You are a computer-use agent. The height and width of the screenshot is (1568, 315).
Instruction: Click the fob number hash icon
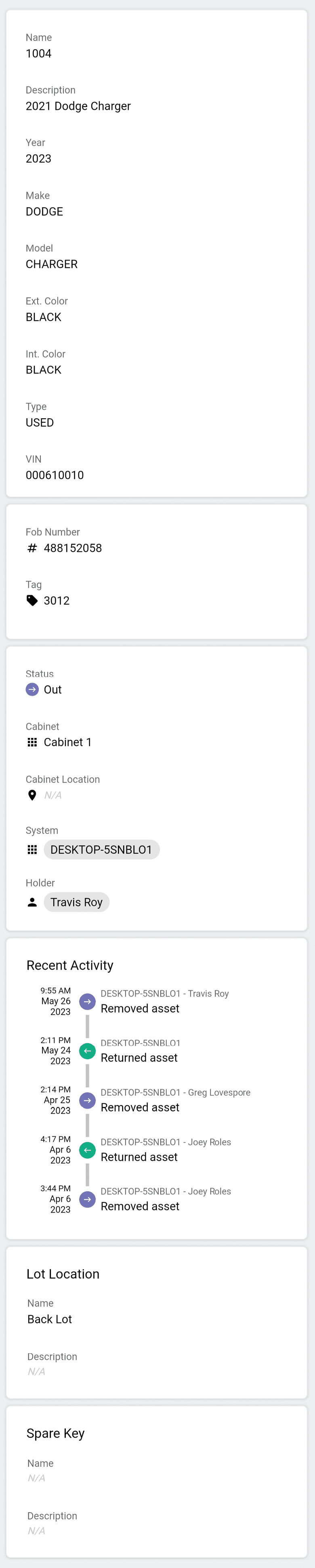point(32,548)
